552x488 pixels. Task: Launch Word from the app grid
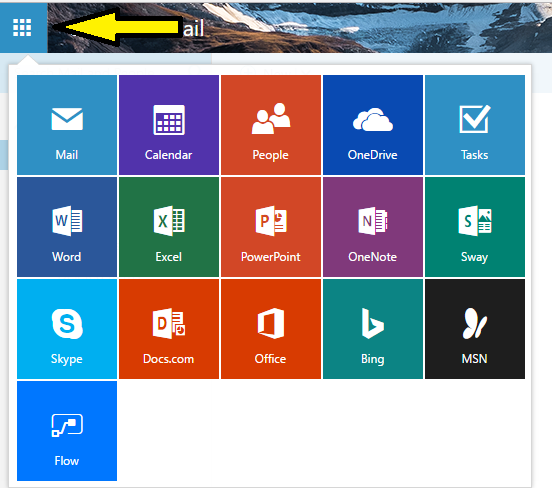point(67,227)
